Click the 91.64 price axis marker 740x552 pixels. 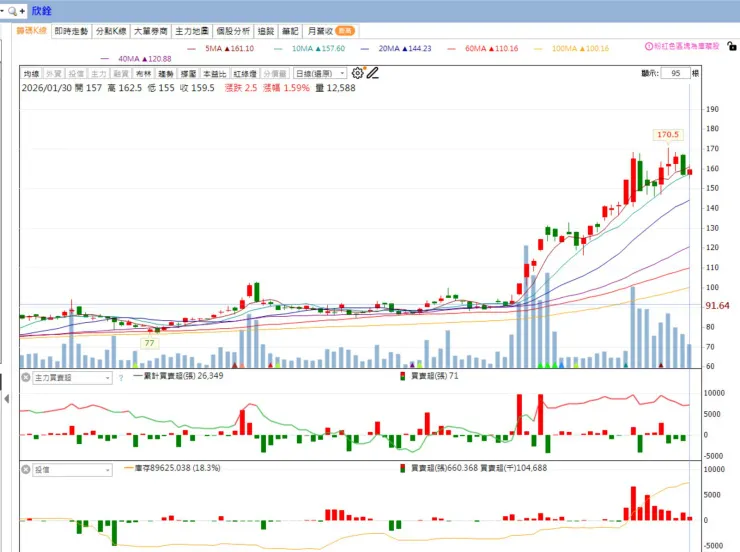[x=717, y=306]
